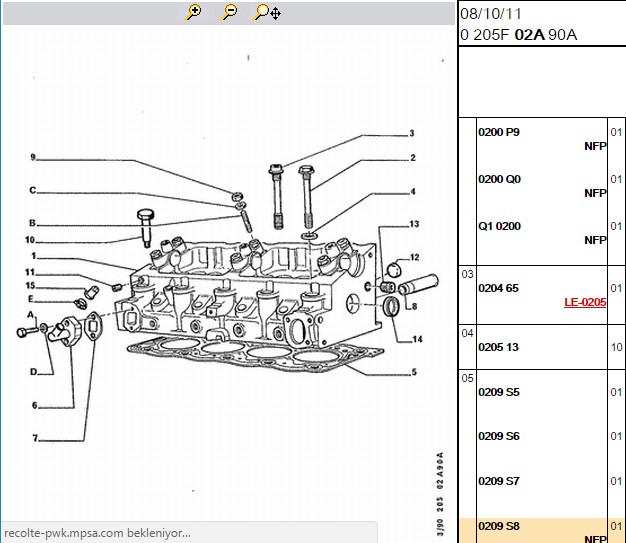Select part number 0209 S6
This screenshot has width=626, height=543.
pos(499,436)
